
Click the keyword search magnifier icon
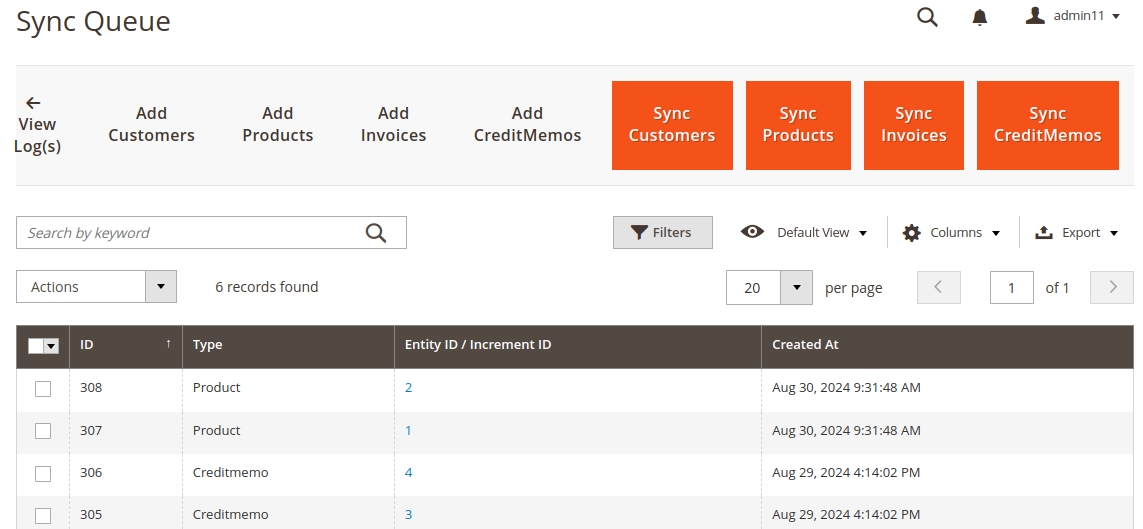click(x=375, y=232)
